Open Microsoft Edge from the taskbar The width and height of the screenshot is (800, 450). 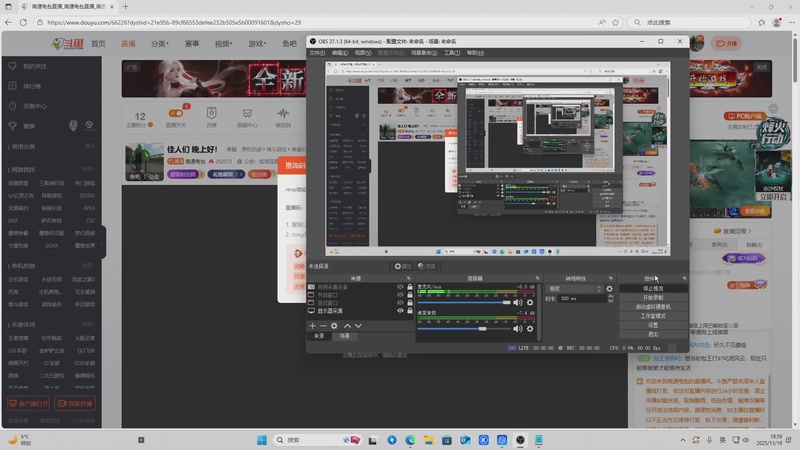[x=410, y=440]
